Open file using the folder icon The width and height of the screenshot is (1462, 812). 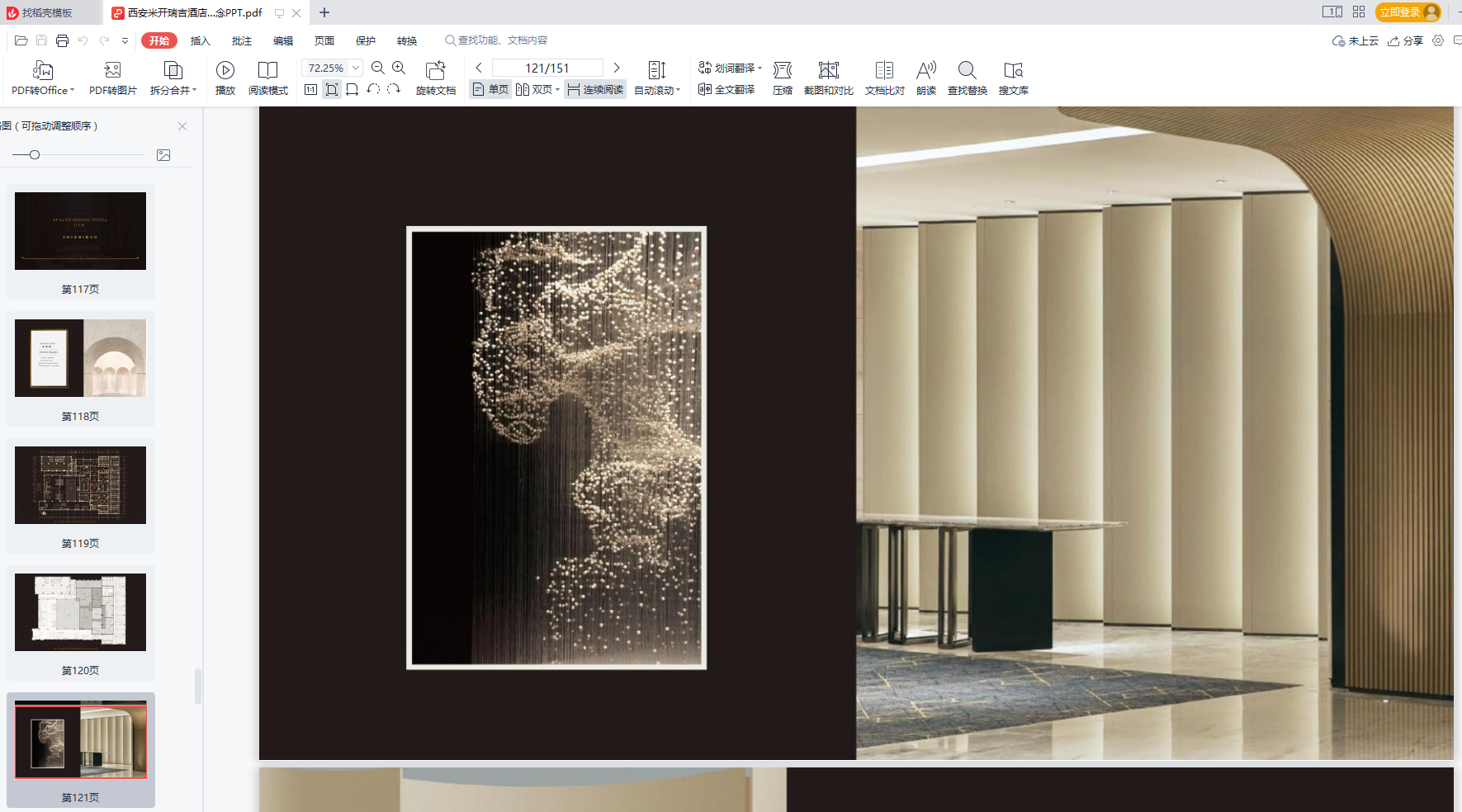pos(21,40)
